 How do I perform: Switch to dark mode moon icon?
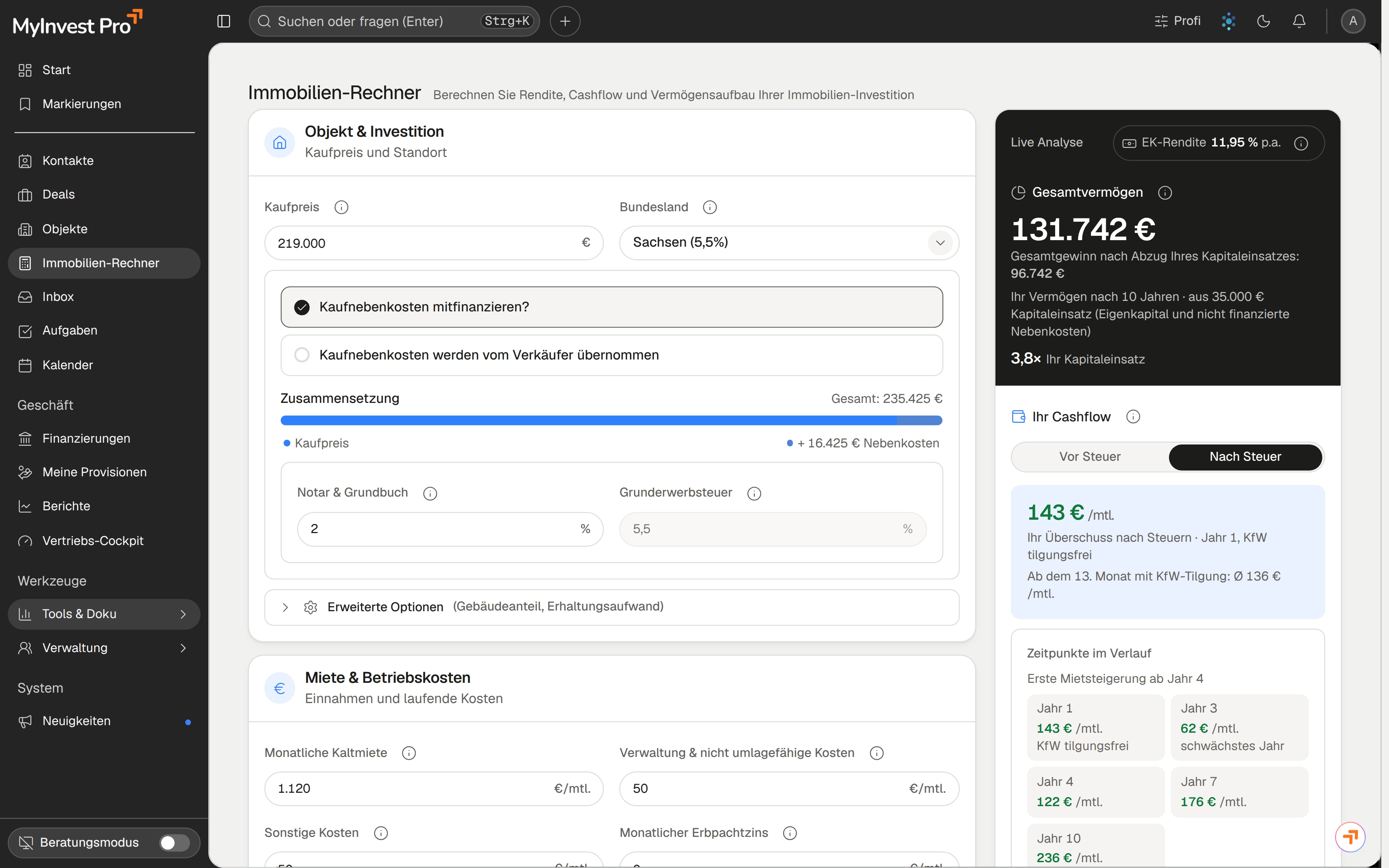point(1263,21)
